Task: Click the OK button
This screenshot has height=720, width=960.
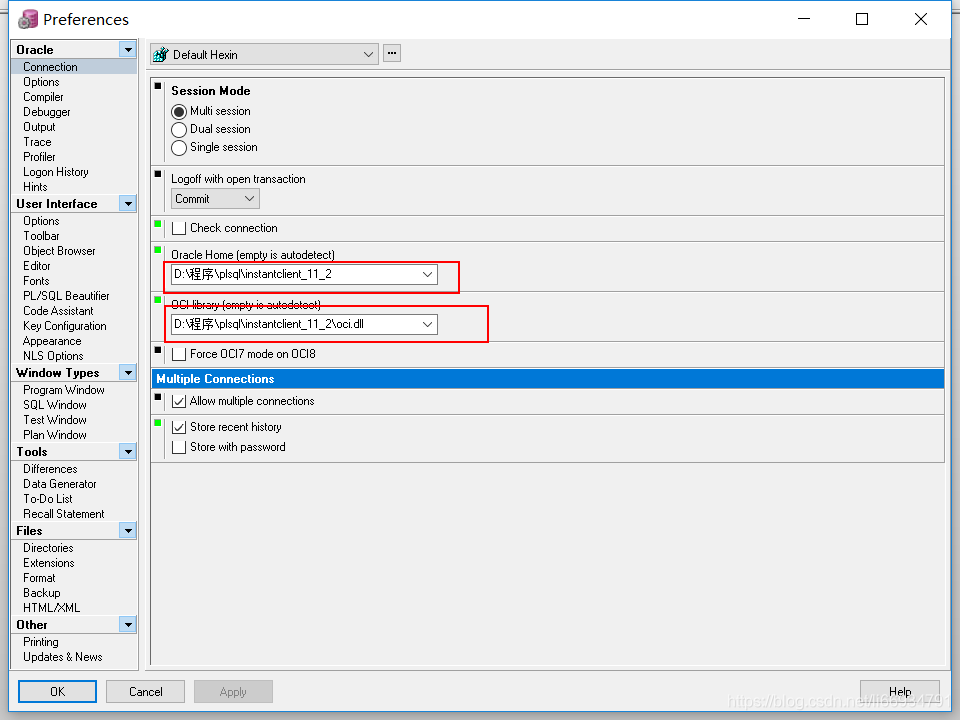Action: (x=58, y=692)
